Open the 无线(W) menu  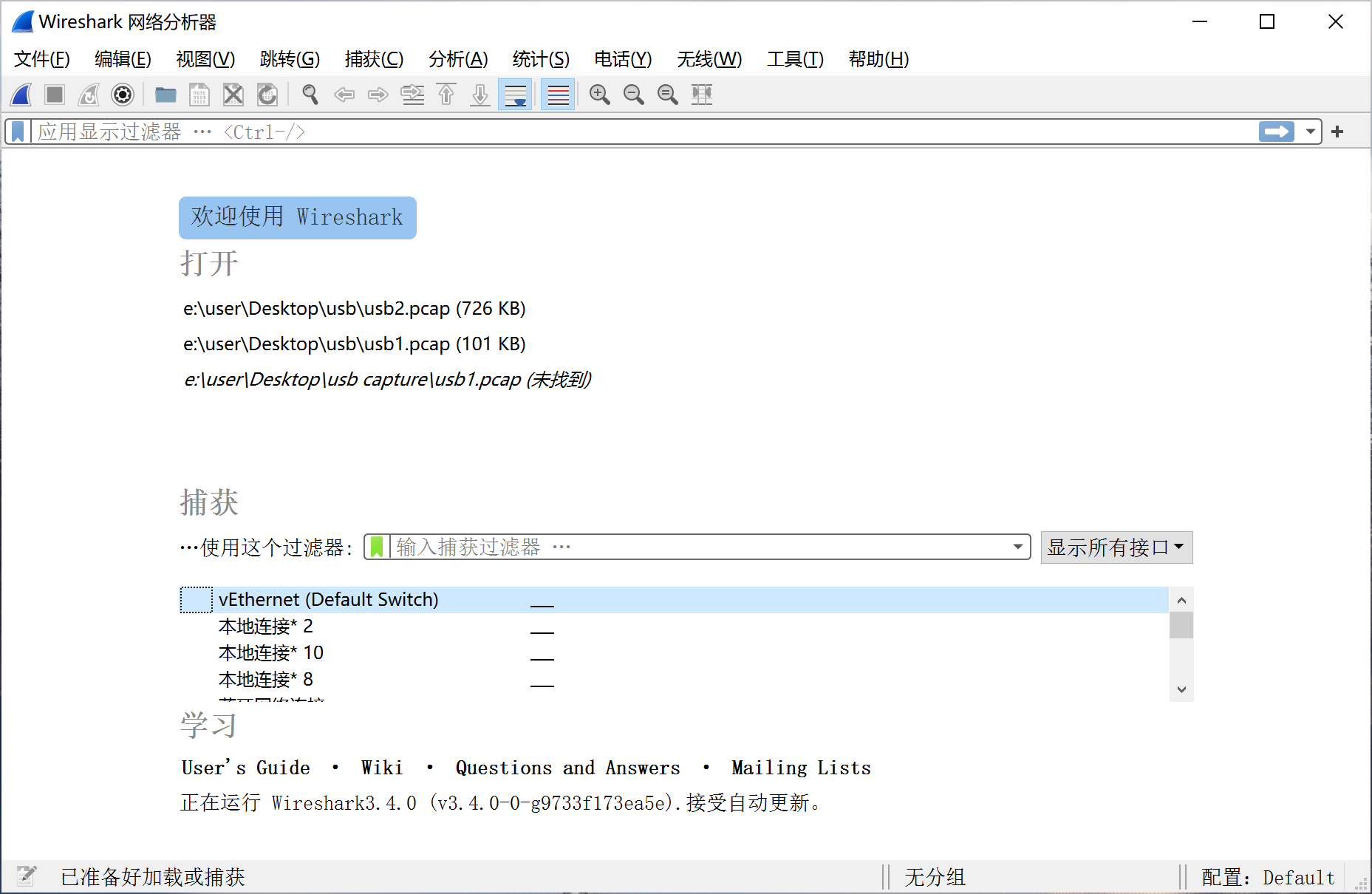coord(710,59)
